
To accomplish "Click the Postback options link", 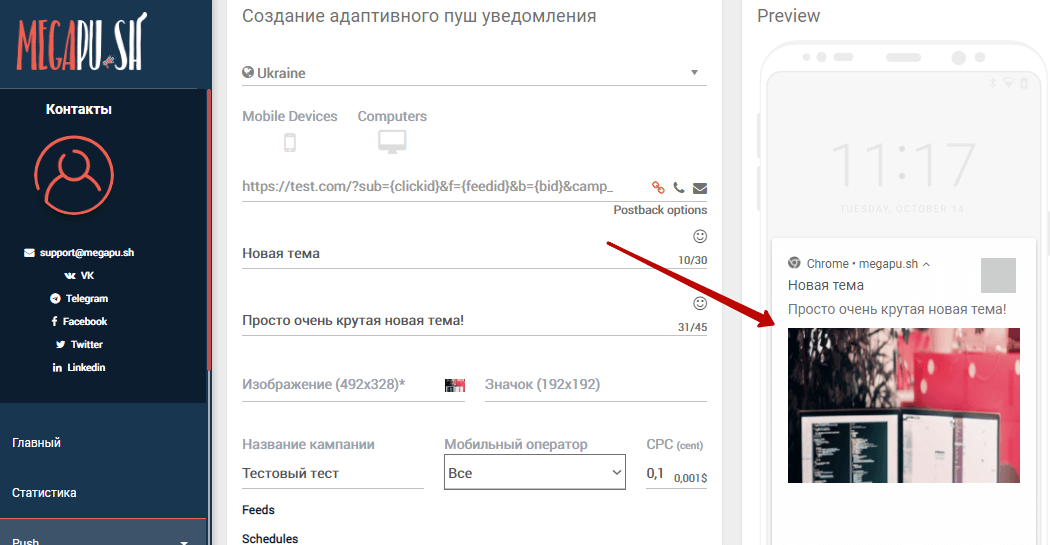I will [x=660, y=210].
